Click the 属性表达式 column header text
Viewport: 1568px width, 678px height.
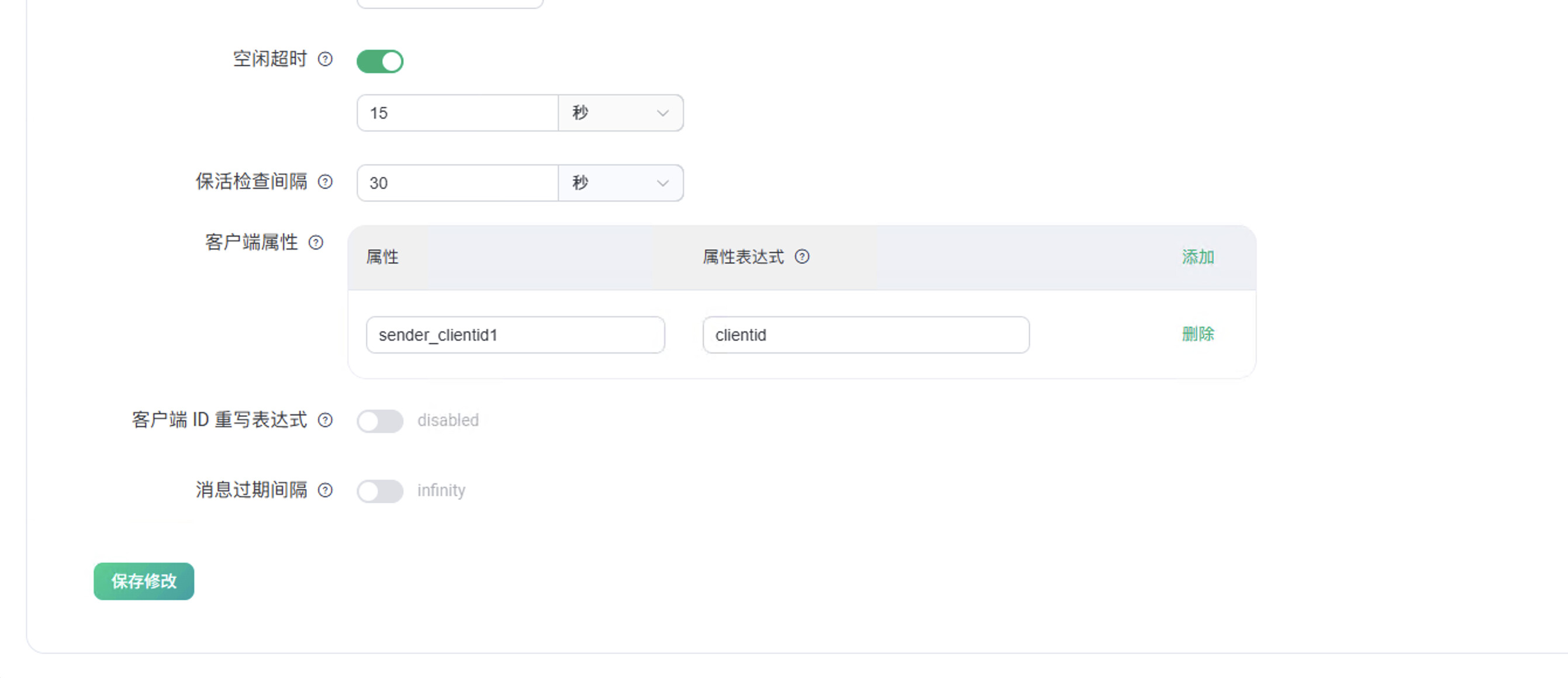pyautogui.click(x=743, y=257)
